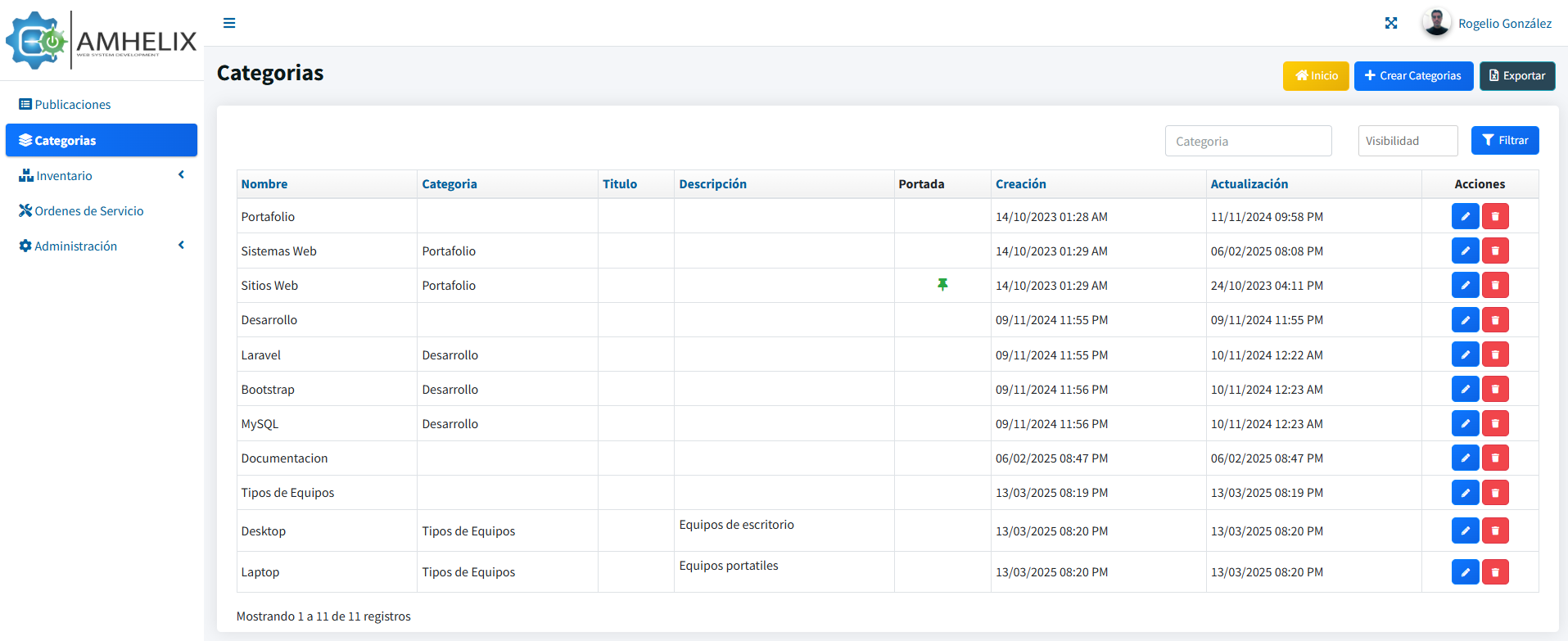This screenshot has width=1568, height=641.
Task: Toggle the hamburger sidebar menu icon
Action: coord(229,23)
